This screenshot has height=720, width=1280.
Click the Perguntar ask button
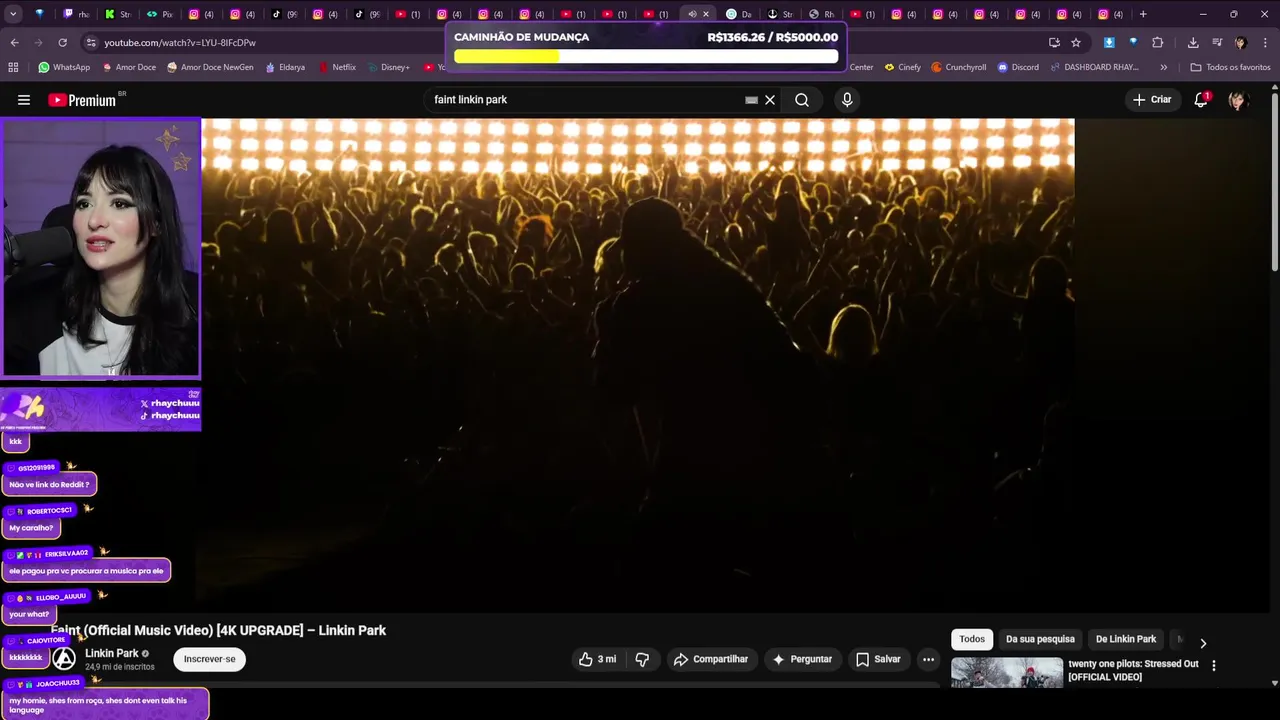click(802, 659)
